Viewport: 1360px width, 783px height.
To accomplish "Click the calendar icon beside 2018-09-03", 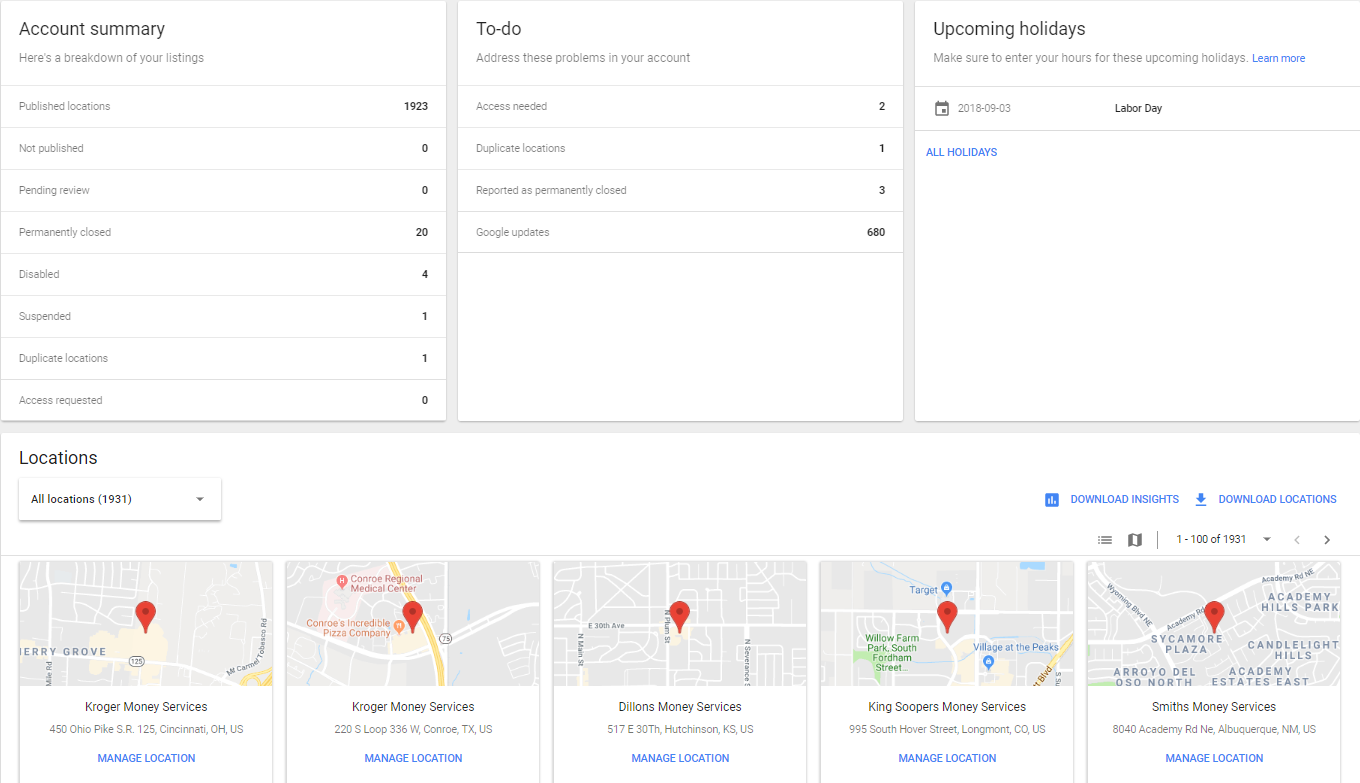I will pyautogui.click(x=941, y=108).
